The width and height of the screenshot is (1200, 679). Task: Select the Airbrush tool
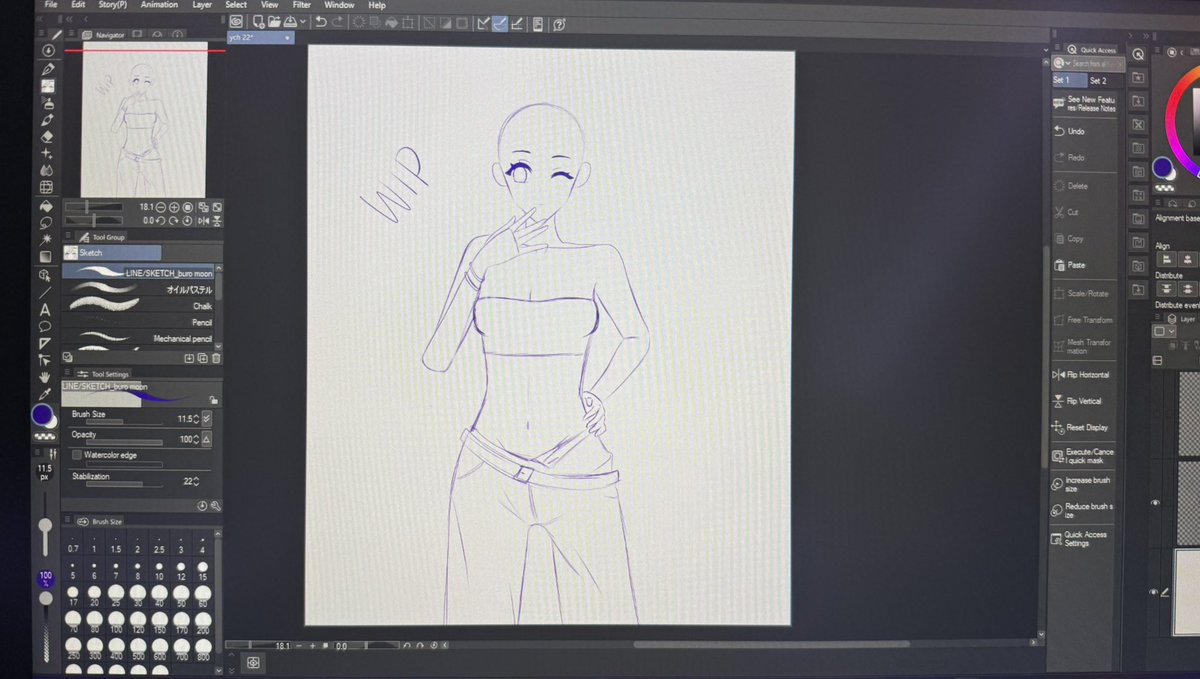tap(46, 103)
